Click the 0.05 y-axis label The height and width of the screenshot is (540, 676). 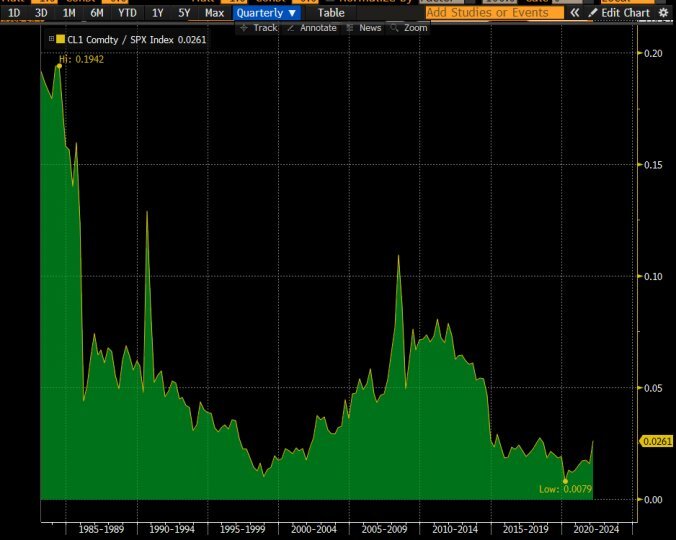click(653, 388)
